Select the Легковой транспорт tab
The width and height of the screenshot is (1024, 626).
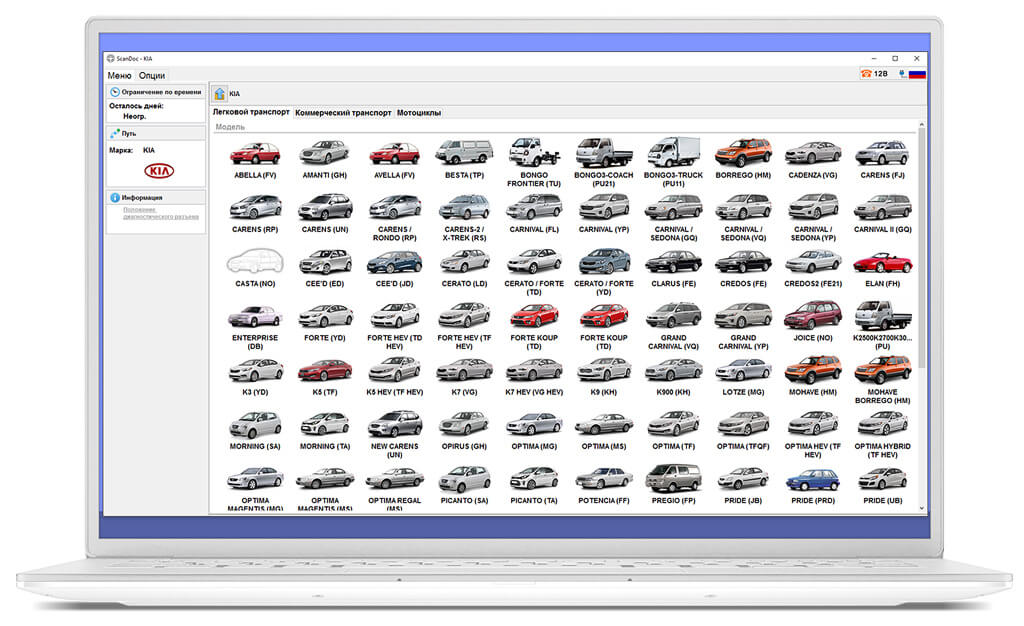pos(251,112)
